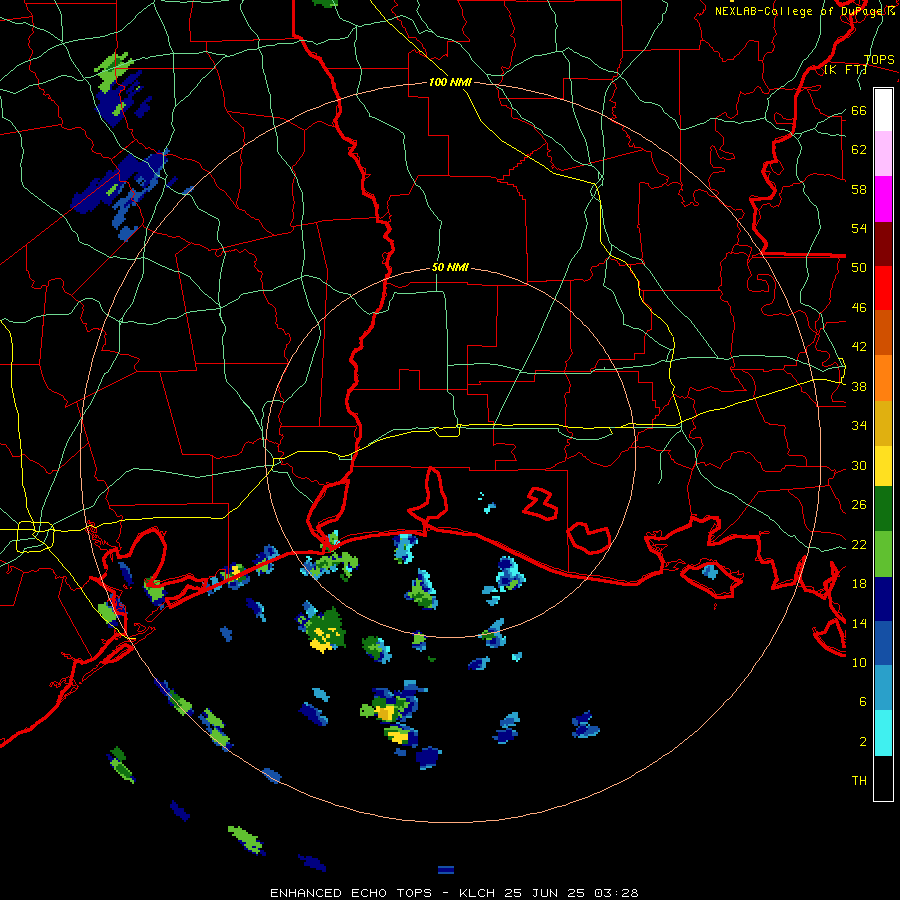This screenshot has height=900, width=900.
Task: Click the 18 legend value
Action: tap(859, 584)
